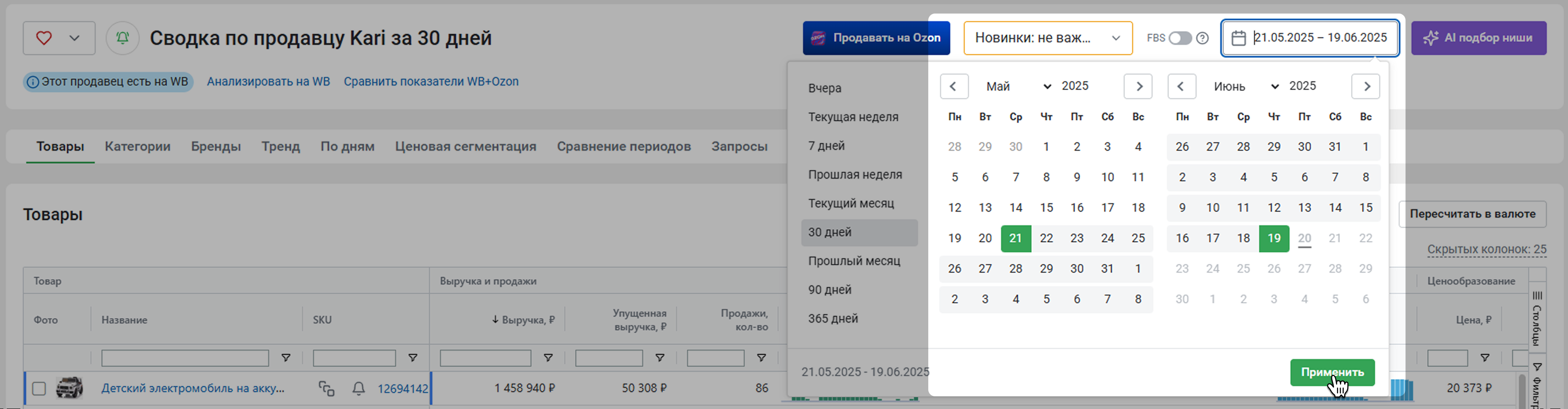Select the Текущий месяц preset
Image resolution: width=1568 pixels, height=409 pixels.
(x=859, y=203)
